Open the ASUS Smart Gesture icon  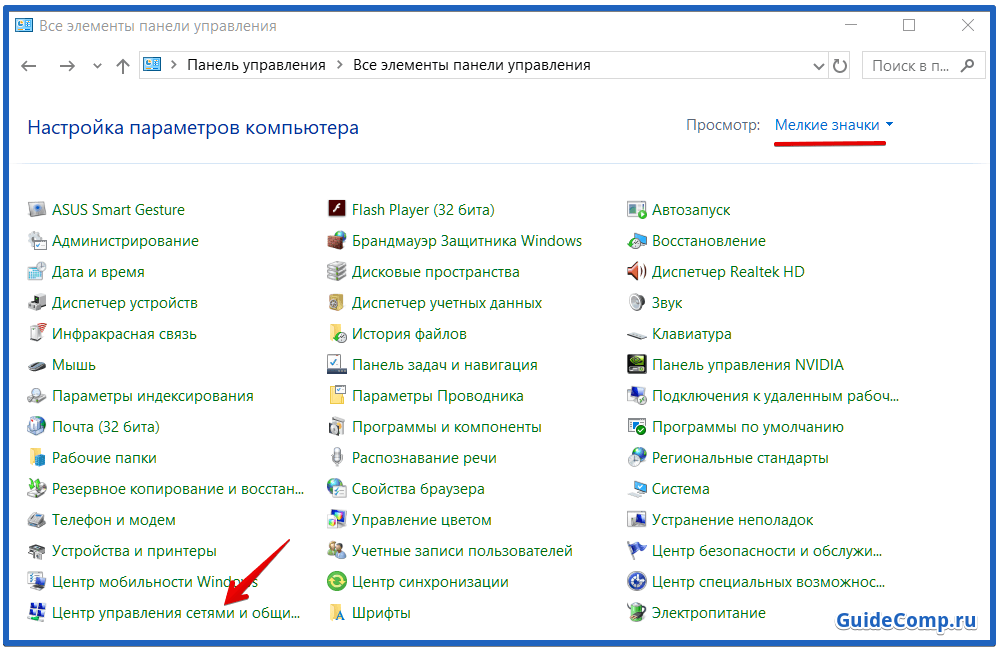click(x=37, y=209)
